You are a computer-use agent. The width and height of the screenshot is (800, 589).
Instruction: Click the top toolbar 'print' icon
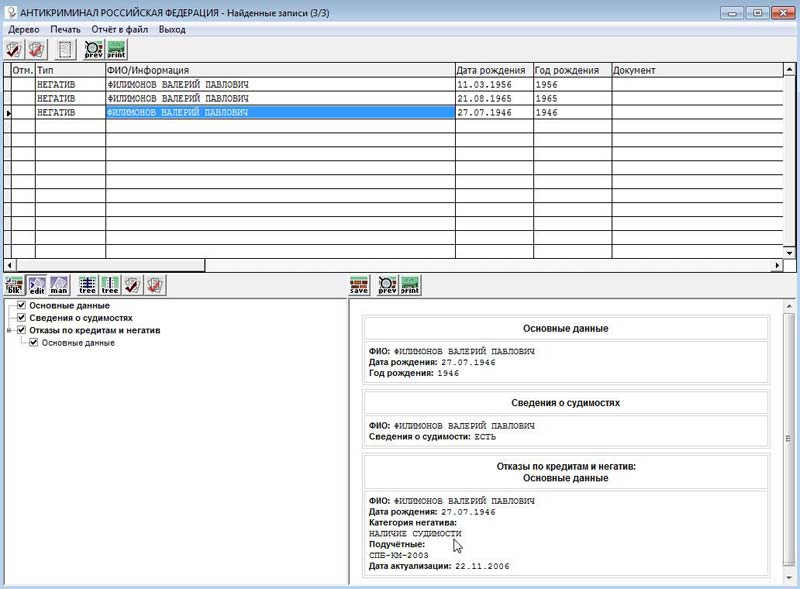click(116, 48)
